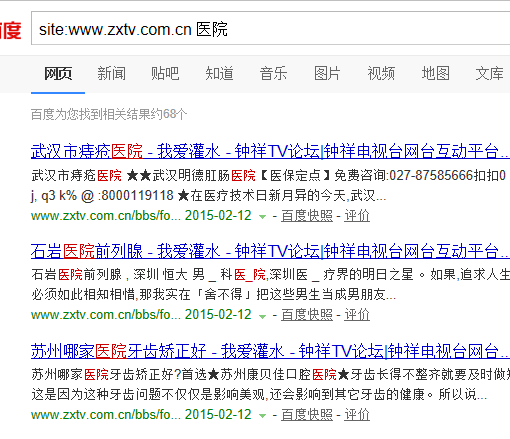Screen dimensions: 510x439
Task: Click snippet text 免费咨询:027-87585666
Action: point(404,175)
